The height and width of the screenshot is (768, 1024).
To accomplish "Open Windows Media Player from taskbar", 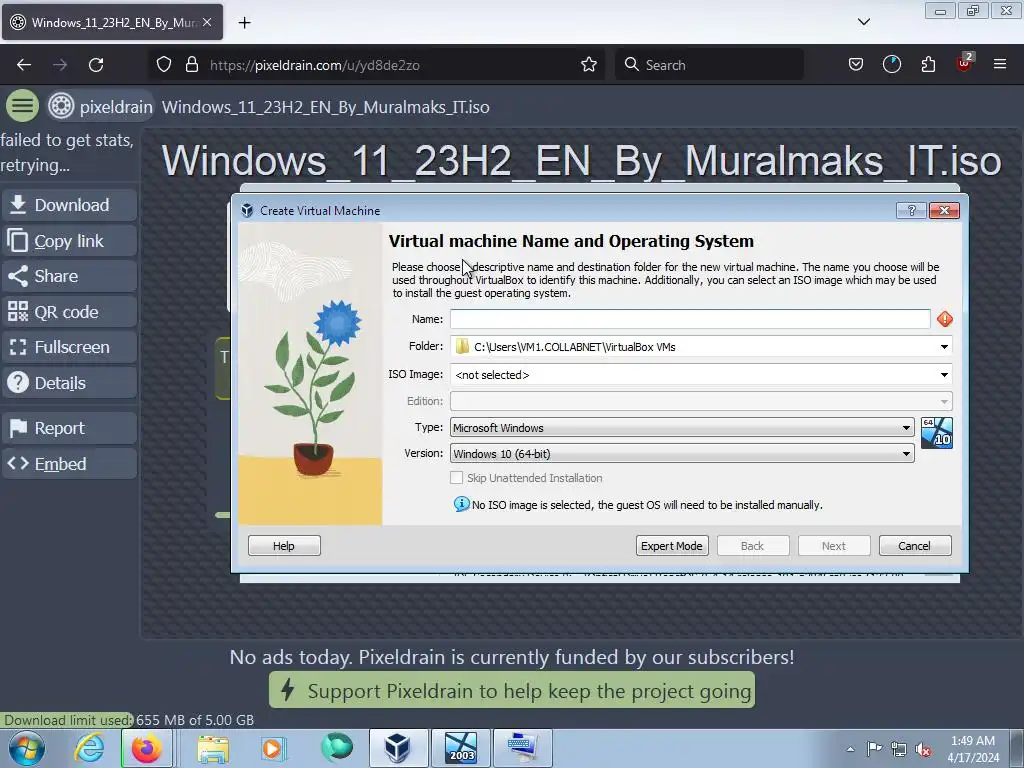I will click(273, 748).
